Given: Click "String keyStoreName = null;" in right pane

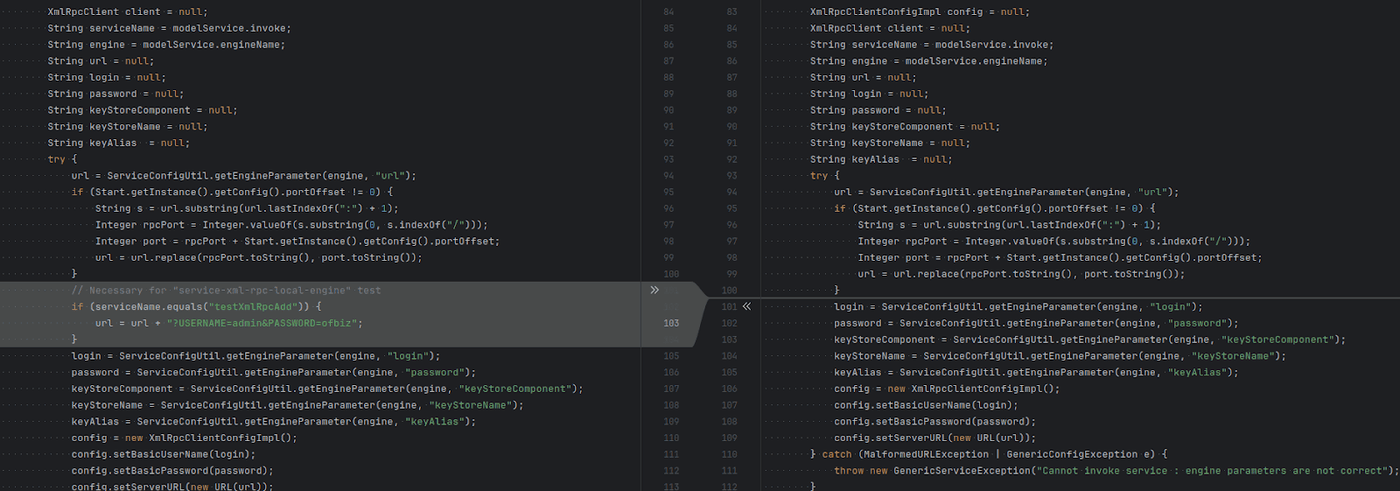Looking at the screenshot, I should pyautogui.click(x=889, y=143).
